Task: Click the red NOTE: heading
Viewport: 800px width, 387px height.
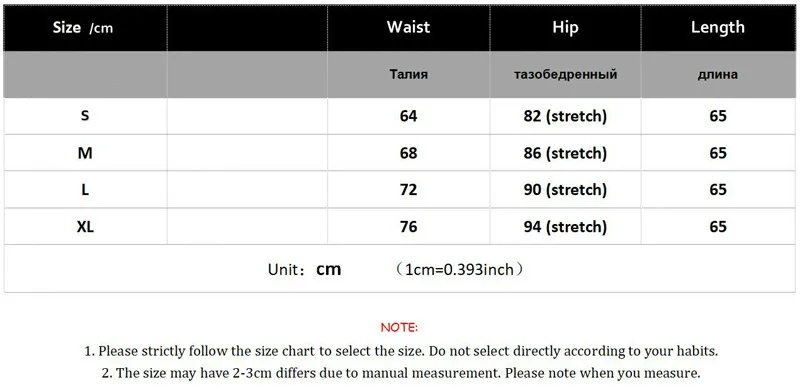Action: pyautogui.click(x=399, y=327)
